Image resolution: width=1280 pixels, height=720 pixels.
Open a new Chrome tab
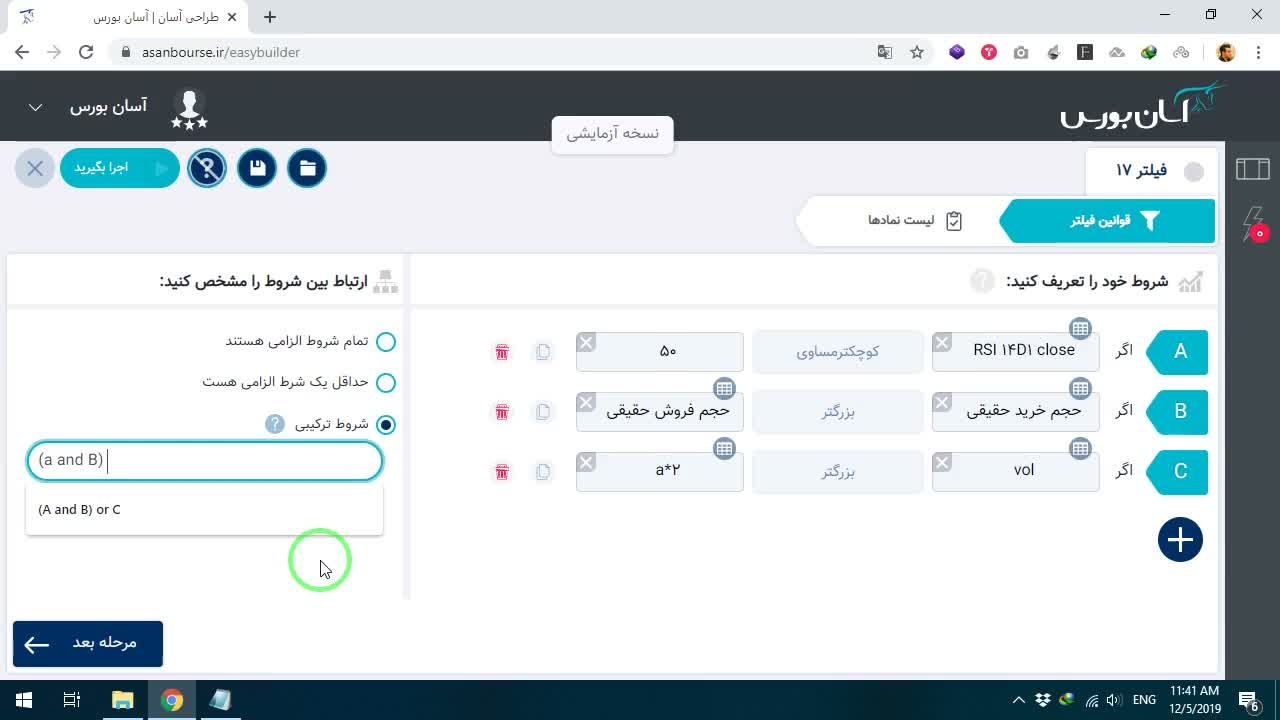click(x=270, y=16)
